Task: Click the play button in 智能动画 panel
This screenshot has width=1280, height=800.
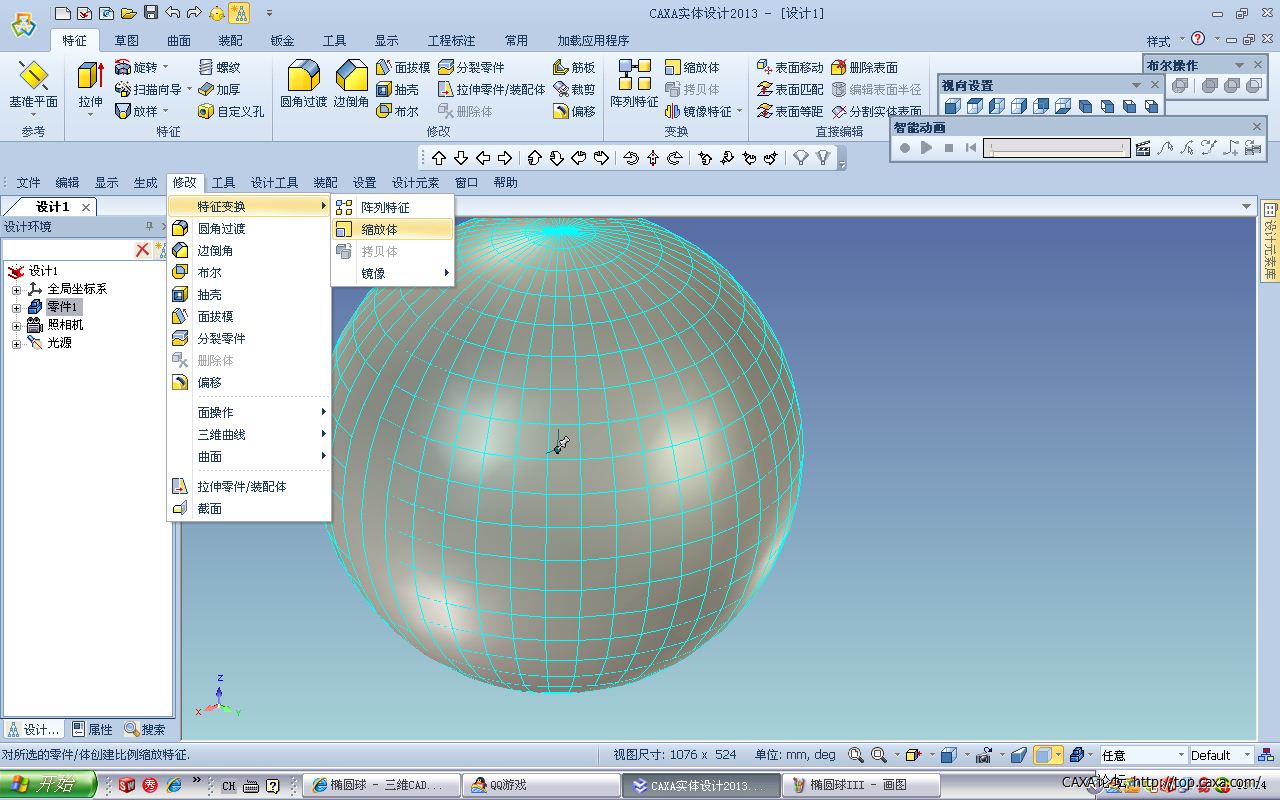Action: (x=927, y=148)
